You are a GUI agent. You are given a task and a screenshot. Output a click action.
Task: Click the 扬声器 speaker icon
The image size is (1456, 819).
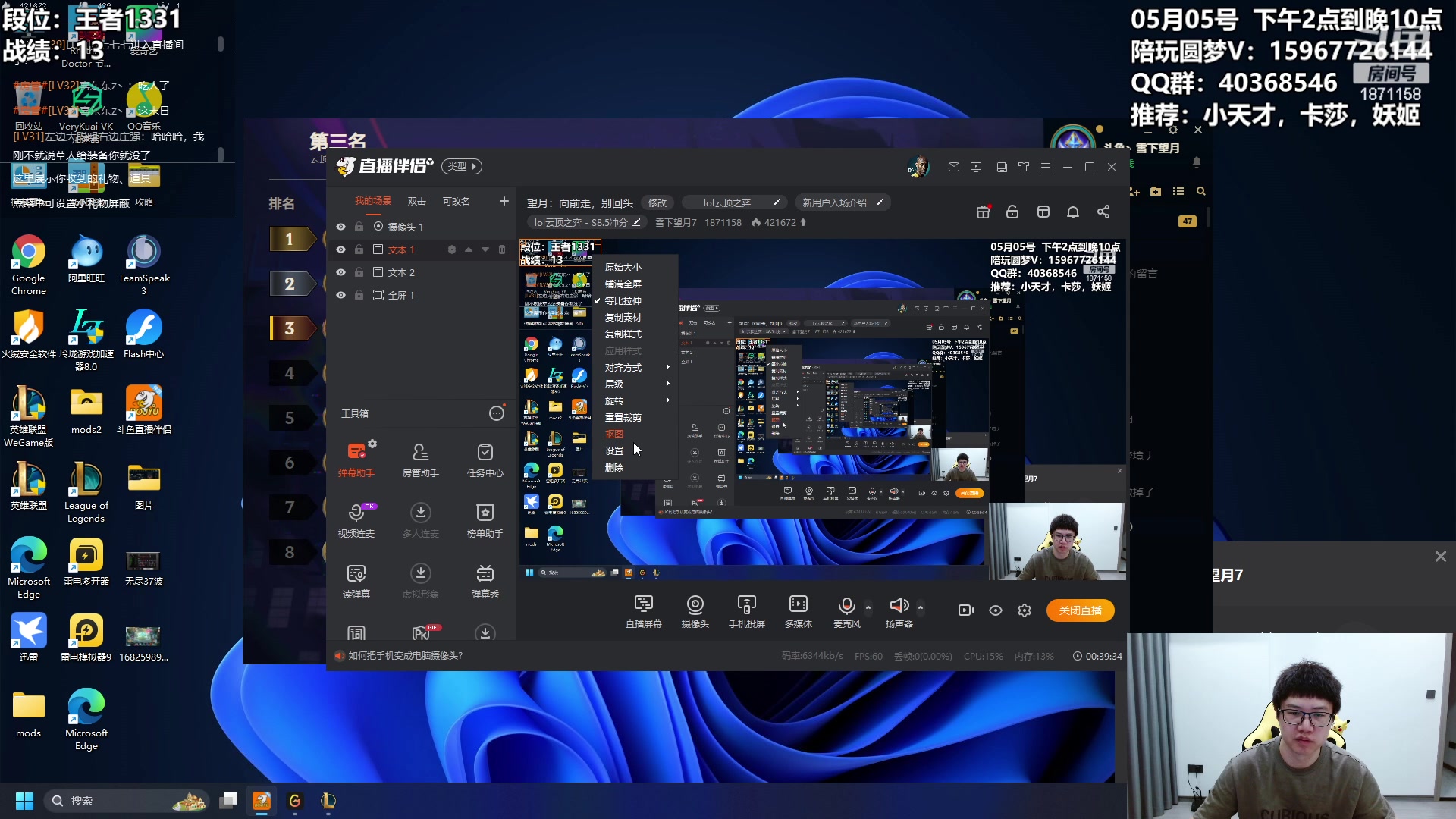pyautogui.click(x=899, y=605)
